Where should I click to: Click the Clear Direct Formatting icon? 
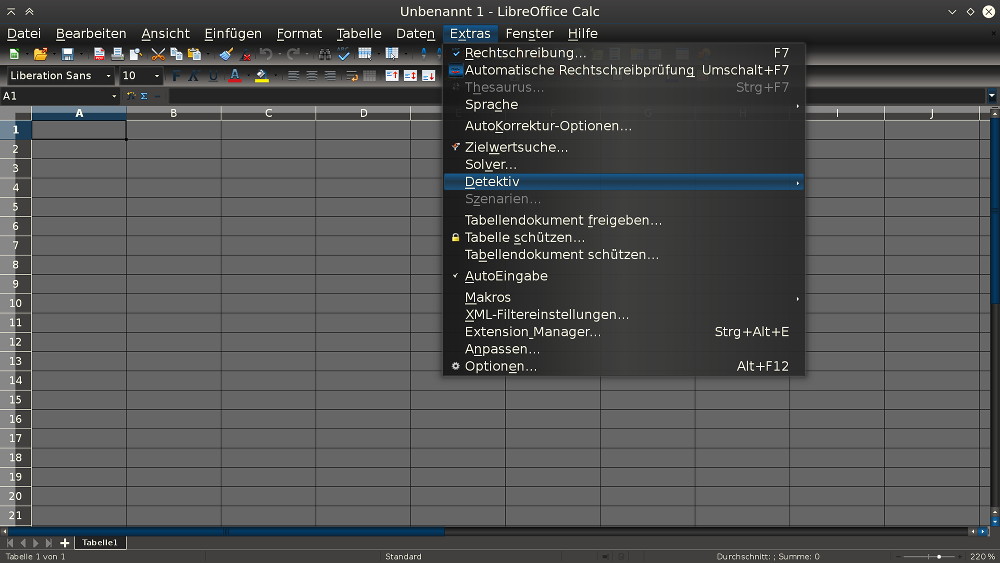pos(245,54)
